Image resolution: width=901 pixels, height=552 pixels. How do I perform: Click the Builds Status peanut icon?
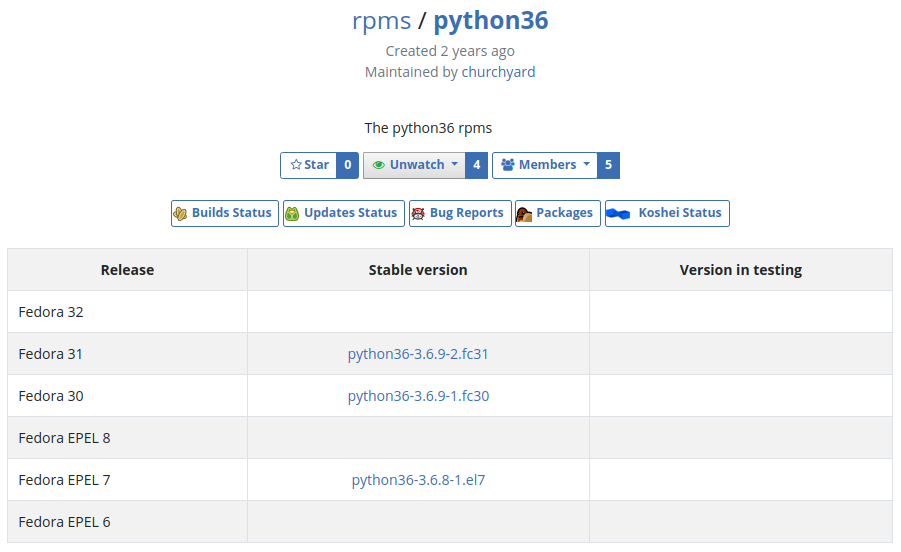click(180, 214)
